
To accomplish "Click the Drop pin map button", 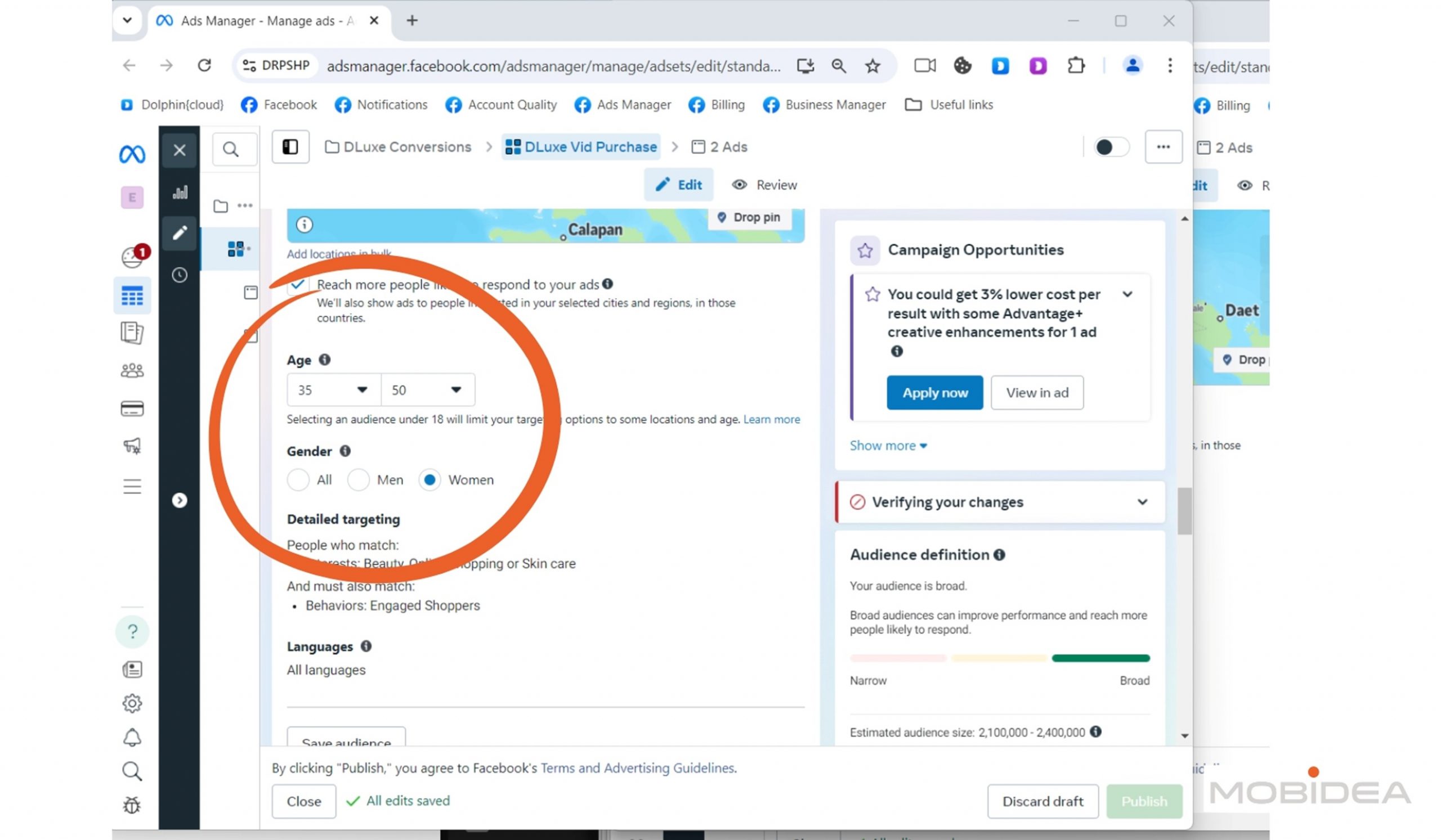I will [x=750, y=218].
